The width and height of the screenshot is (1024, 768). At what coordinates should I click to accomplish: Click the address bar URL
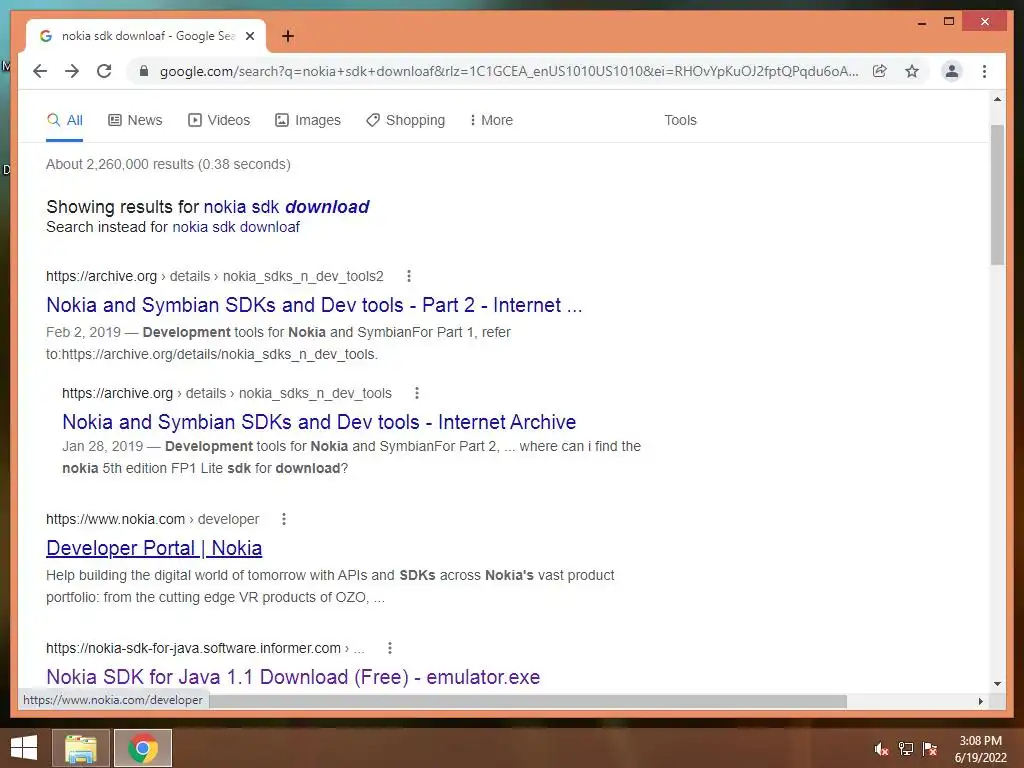509,71
